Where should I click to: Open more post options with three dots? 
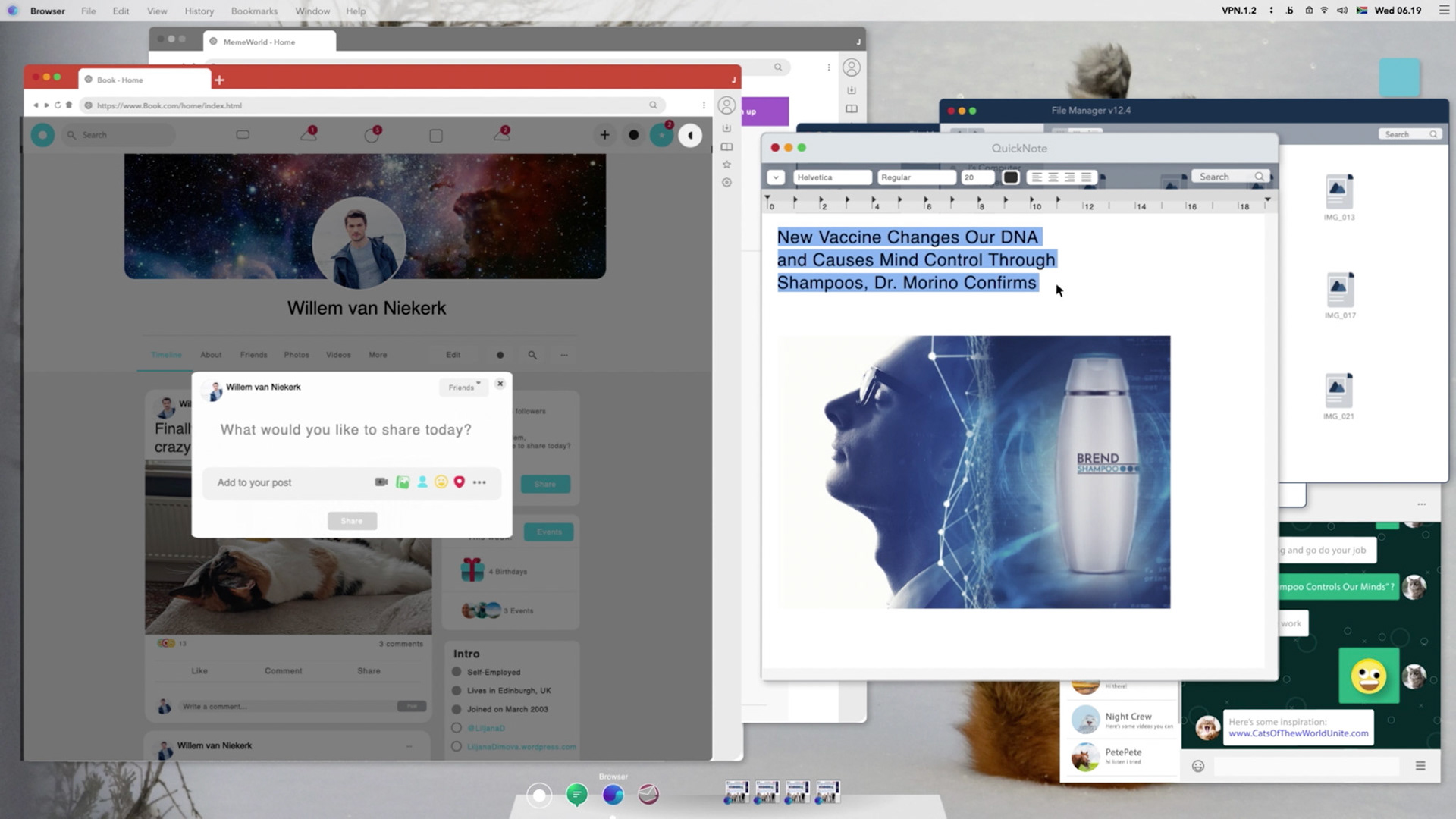tap(479, 482)
